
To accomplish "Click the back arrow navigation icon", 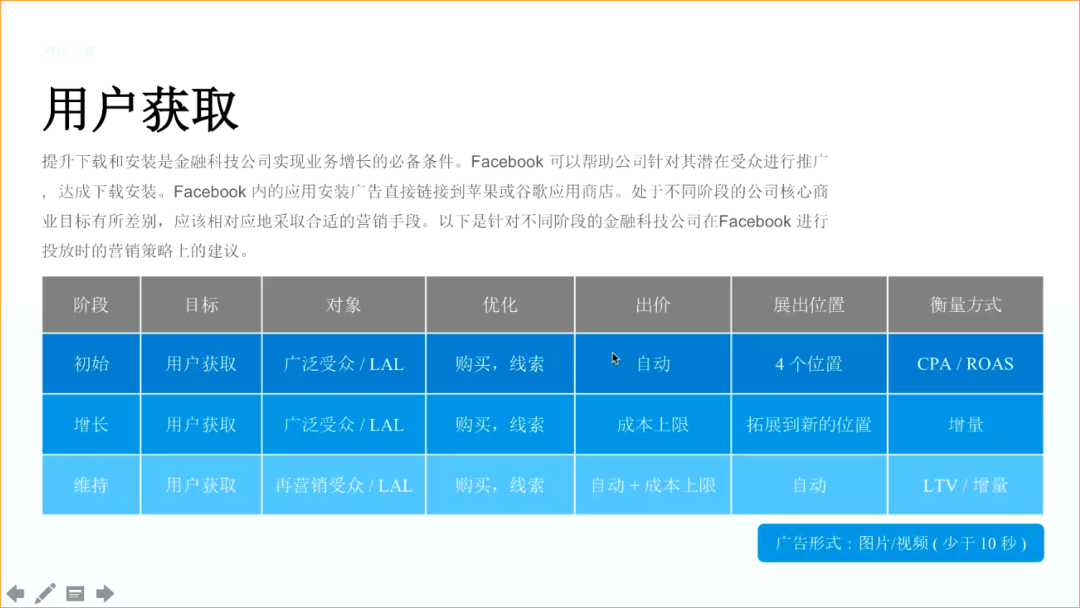I will tap(16, 592).
